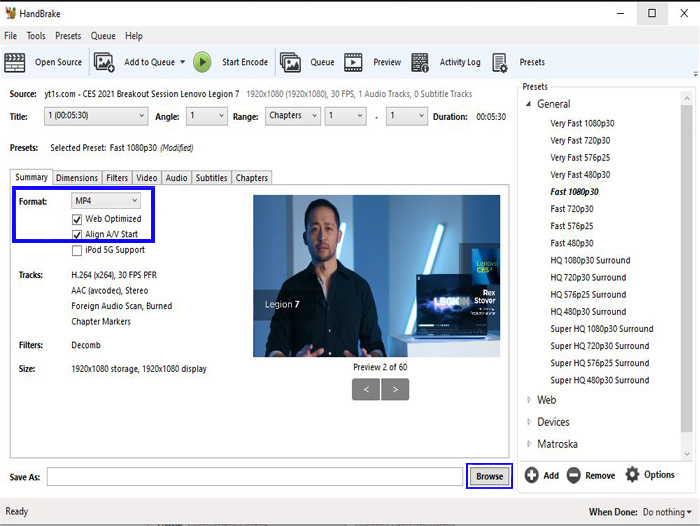700x526 pixels.
Task: Open the Range Chapters dropdown
Action: point(293,116)
